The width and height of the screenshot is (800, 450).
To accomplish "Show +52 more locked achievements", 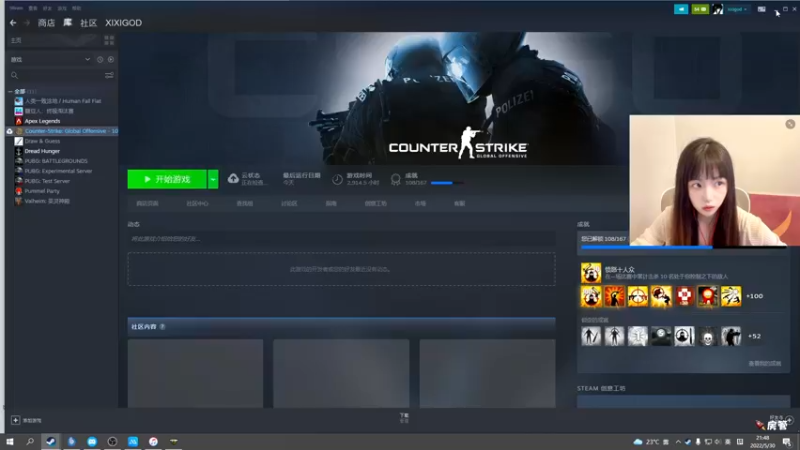I will (x=755, y=336).
